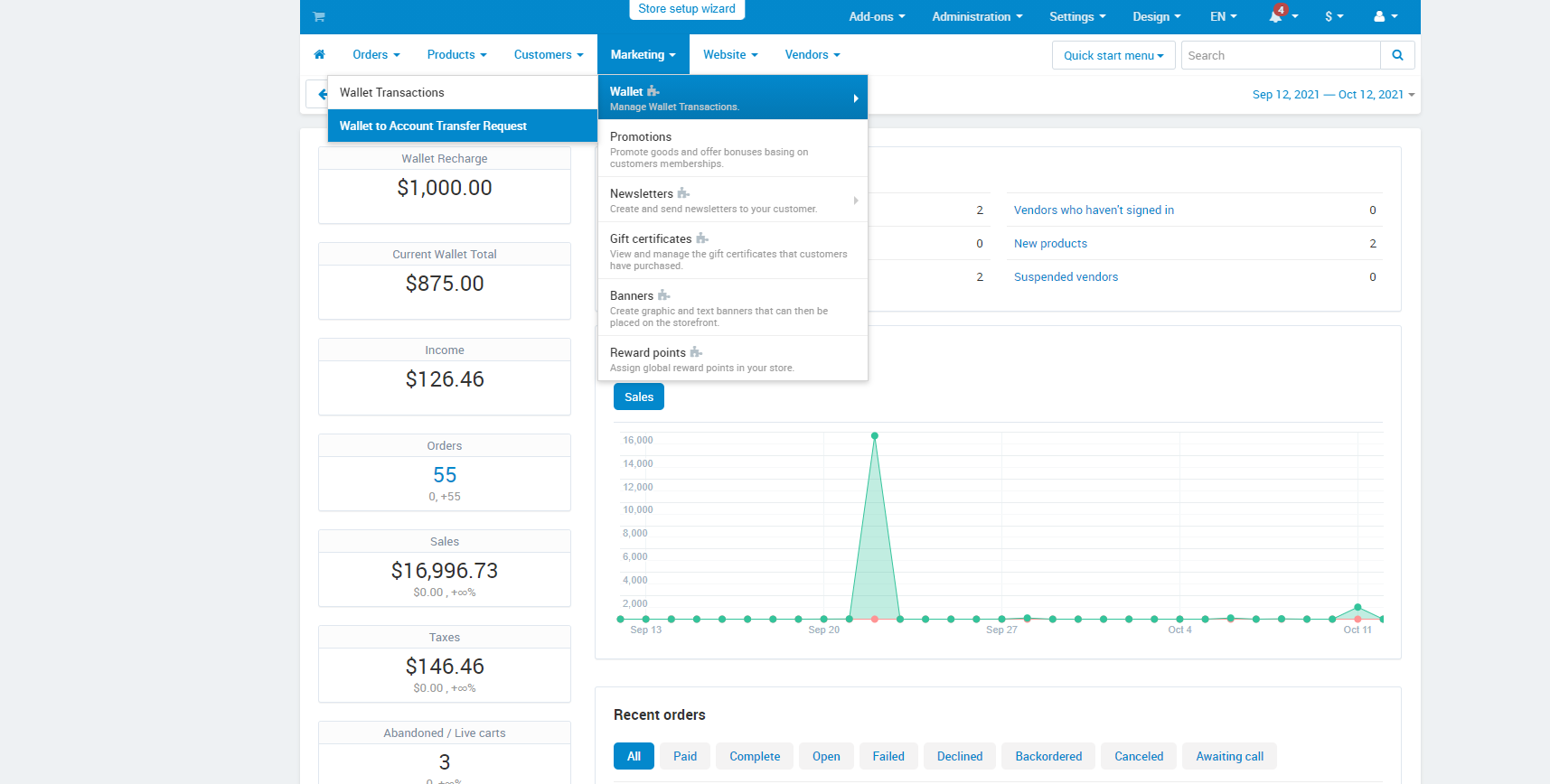Expand the Wallet submenu arrow
Viewport: 1550px width, 784px height.
pos(856,98)
